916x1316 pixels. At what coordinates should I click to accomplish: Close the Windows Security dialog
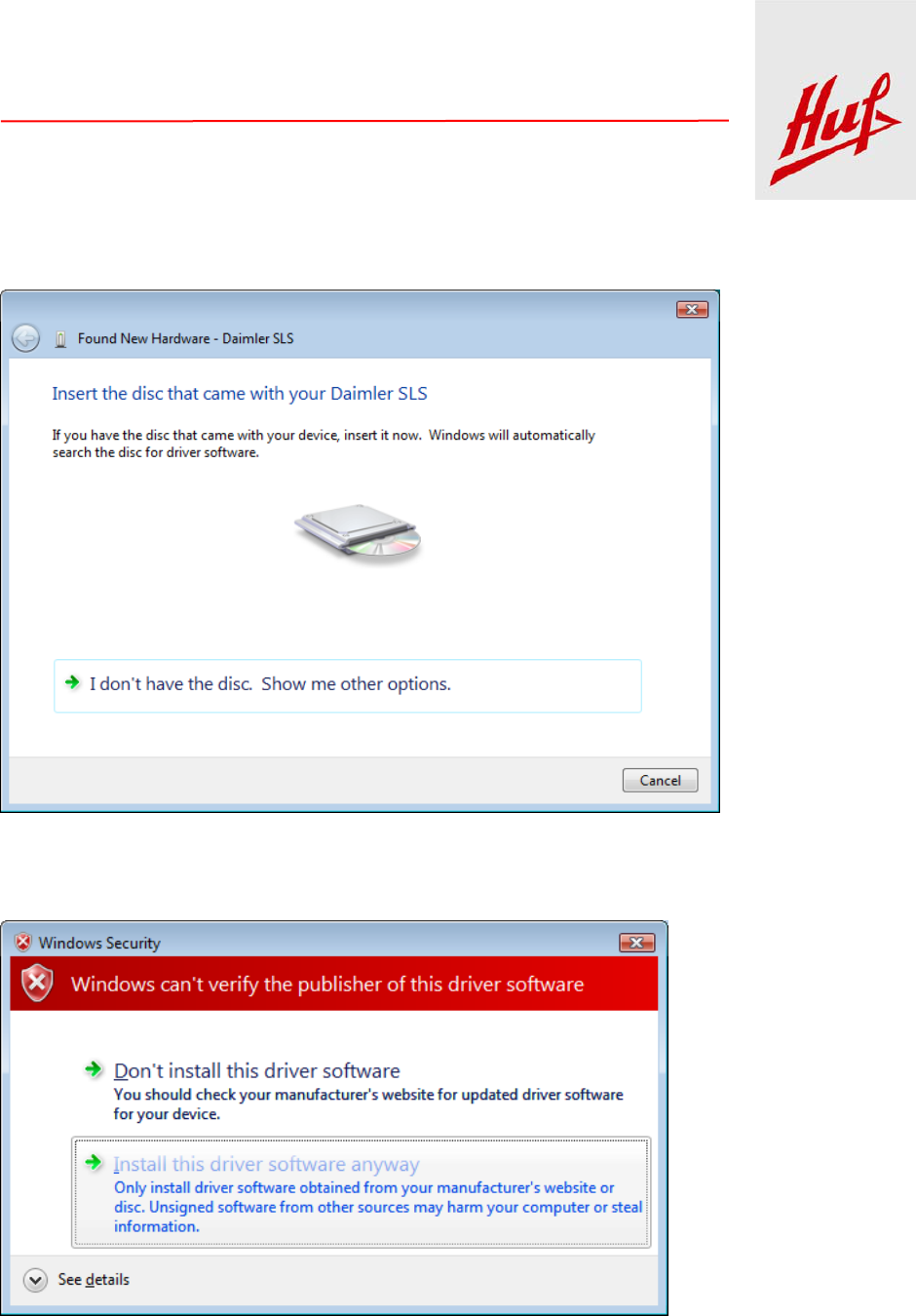click(x=636, y=943)
